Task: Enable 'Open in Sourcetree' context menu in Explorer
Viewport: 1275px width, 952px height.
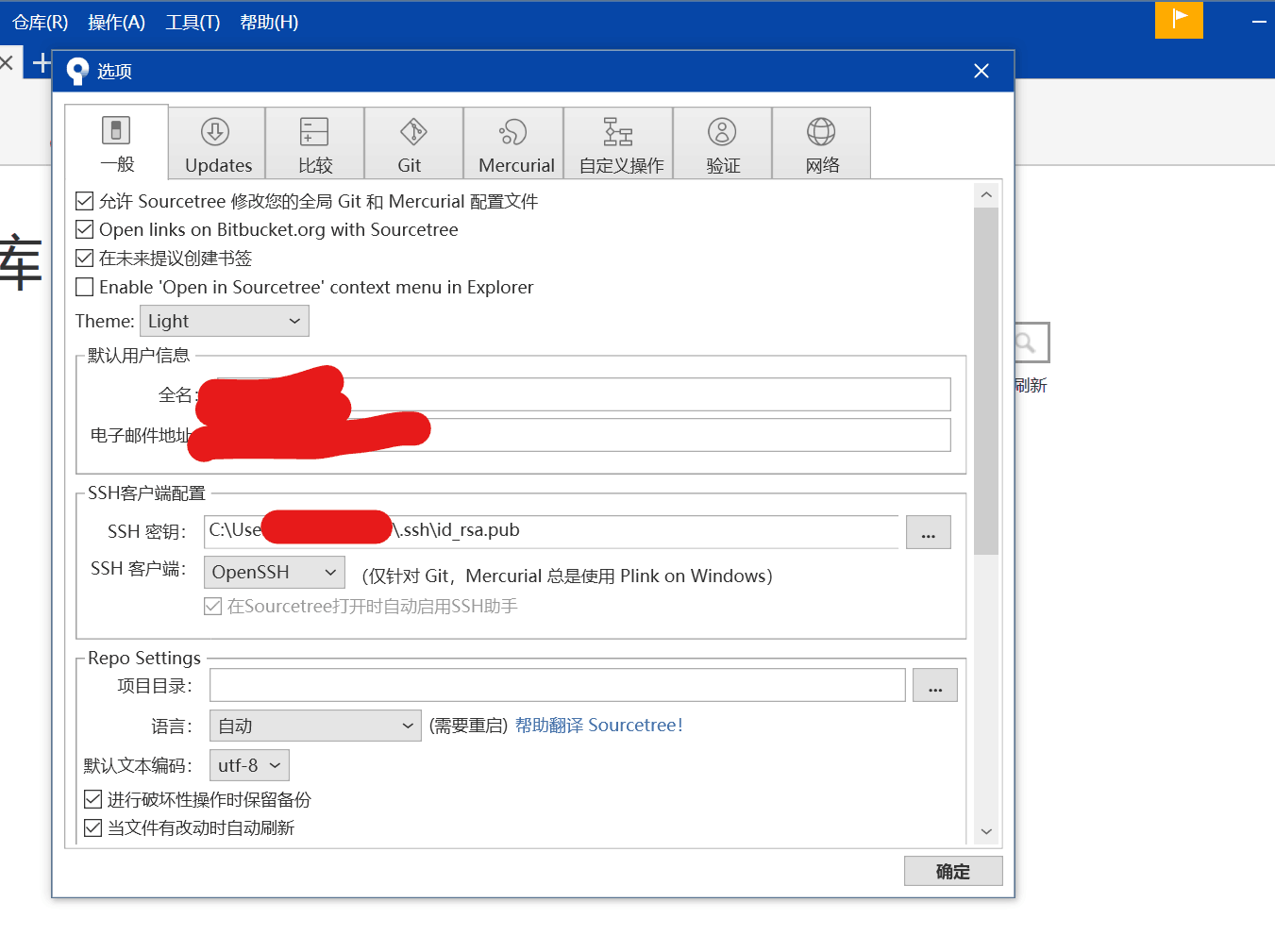Action: click(x=84, y=287)
